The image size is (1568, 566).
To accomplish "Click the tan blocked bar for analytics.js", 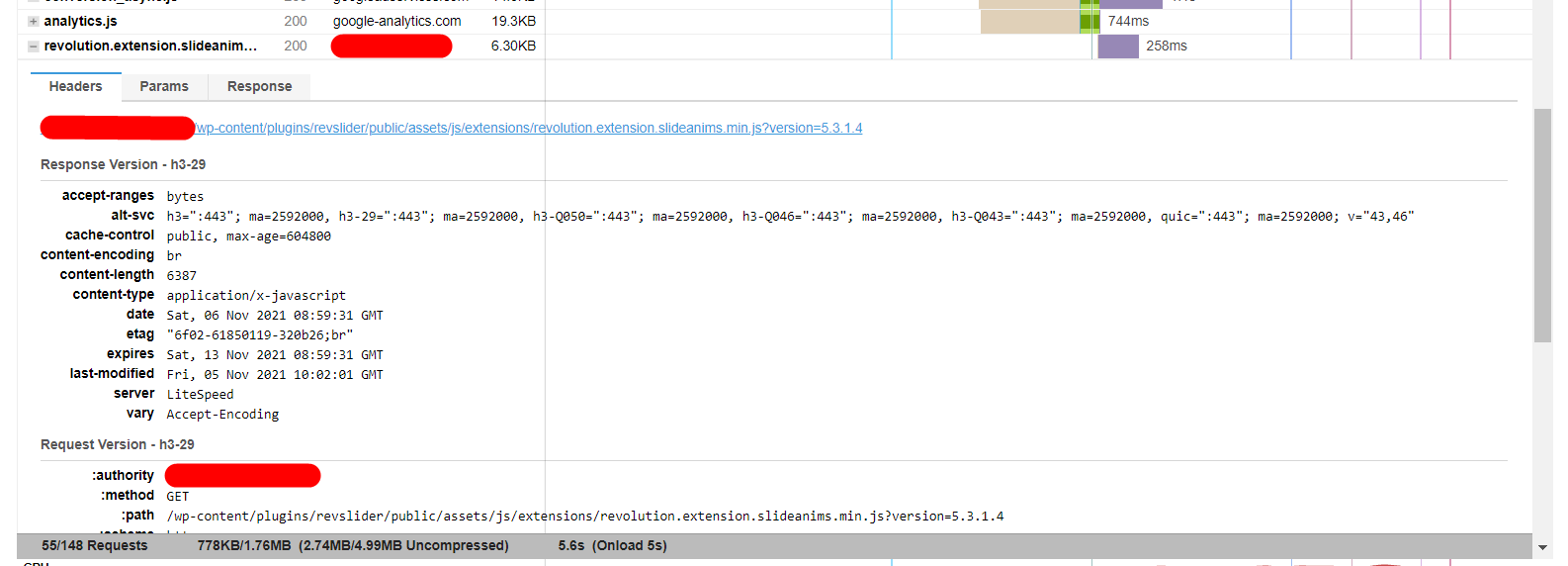I will pos(1030,21).
